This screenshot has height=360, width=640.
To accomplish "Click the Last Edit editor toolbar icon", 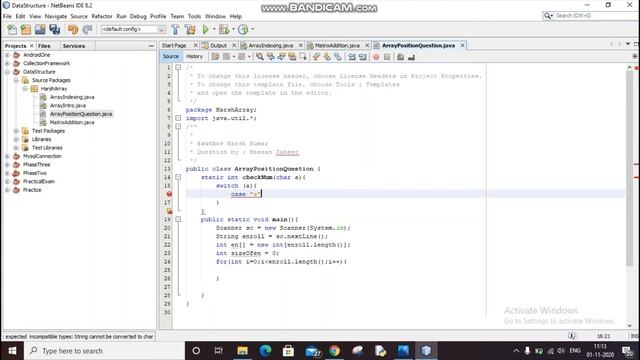I will (x=215, y=57).
